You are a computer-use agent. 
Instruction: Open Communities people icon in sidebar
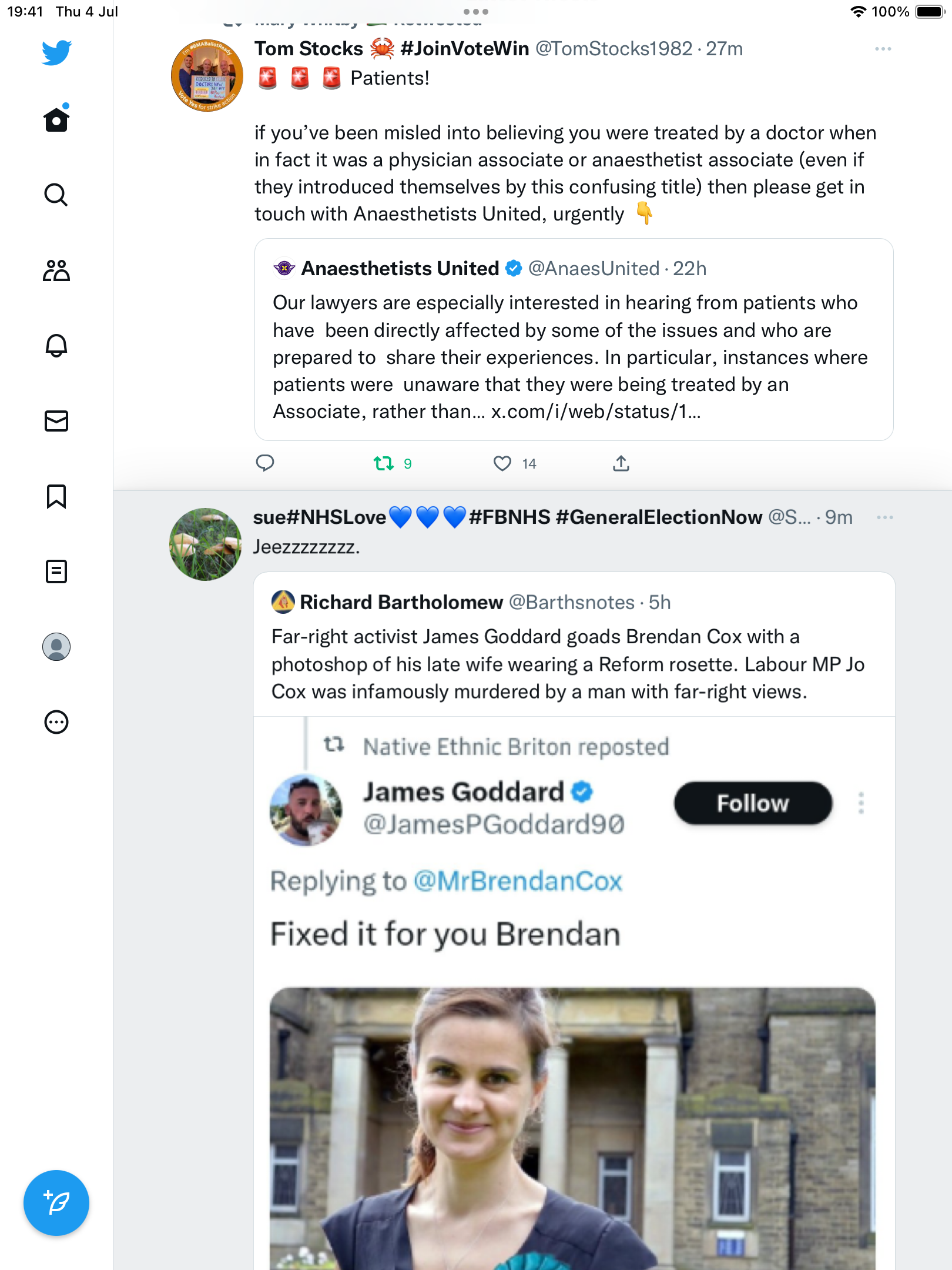[x=56, y=270]
